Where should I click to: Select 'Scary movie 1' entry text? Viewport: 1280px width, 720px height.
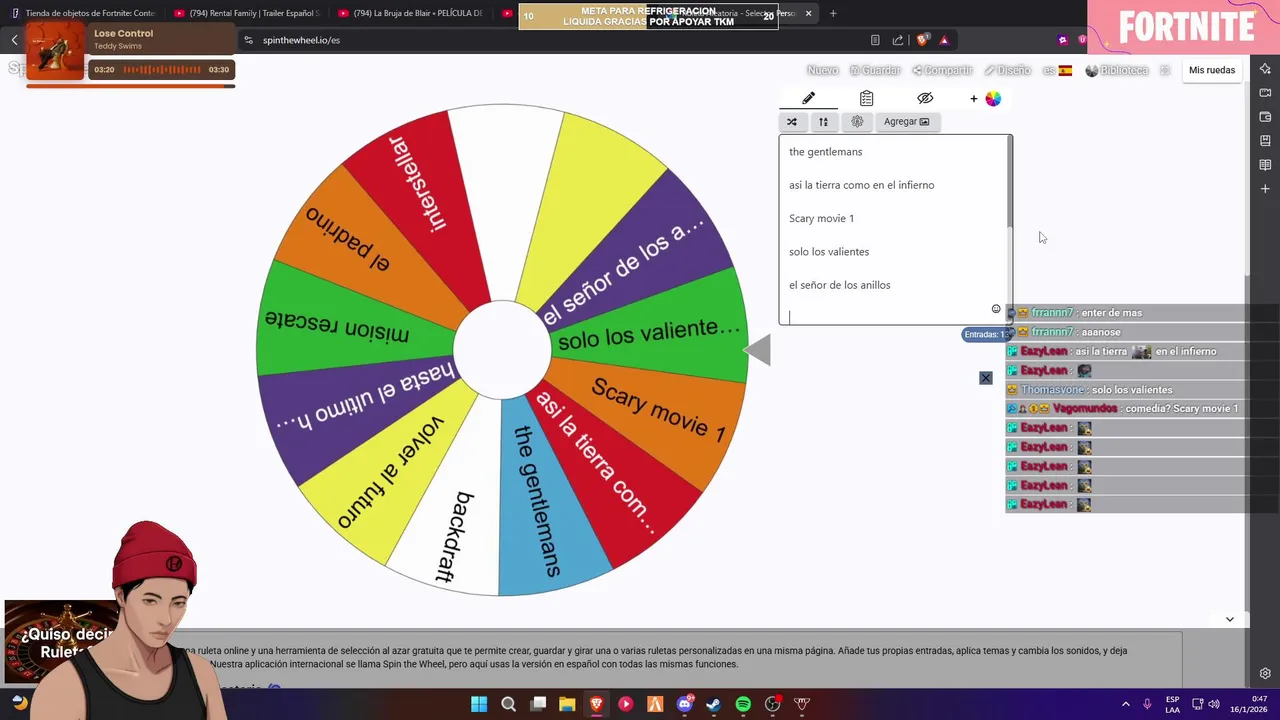[821, 218]
